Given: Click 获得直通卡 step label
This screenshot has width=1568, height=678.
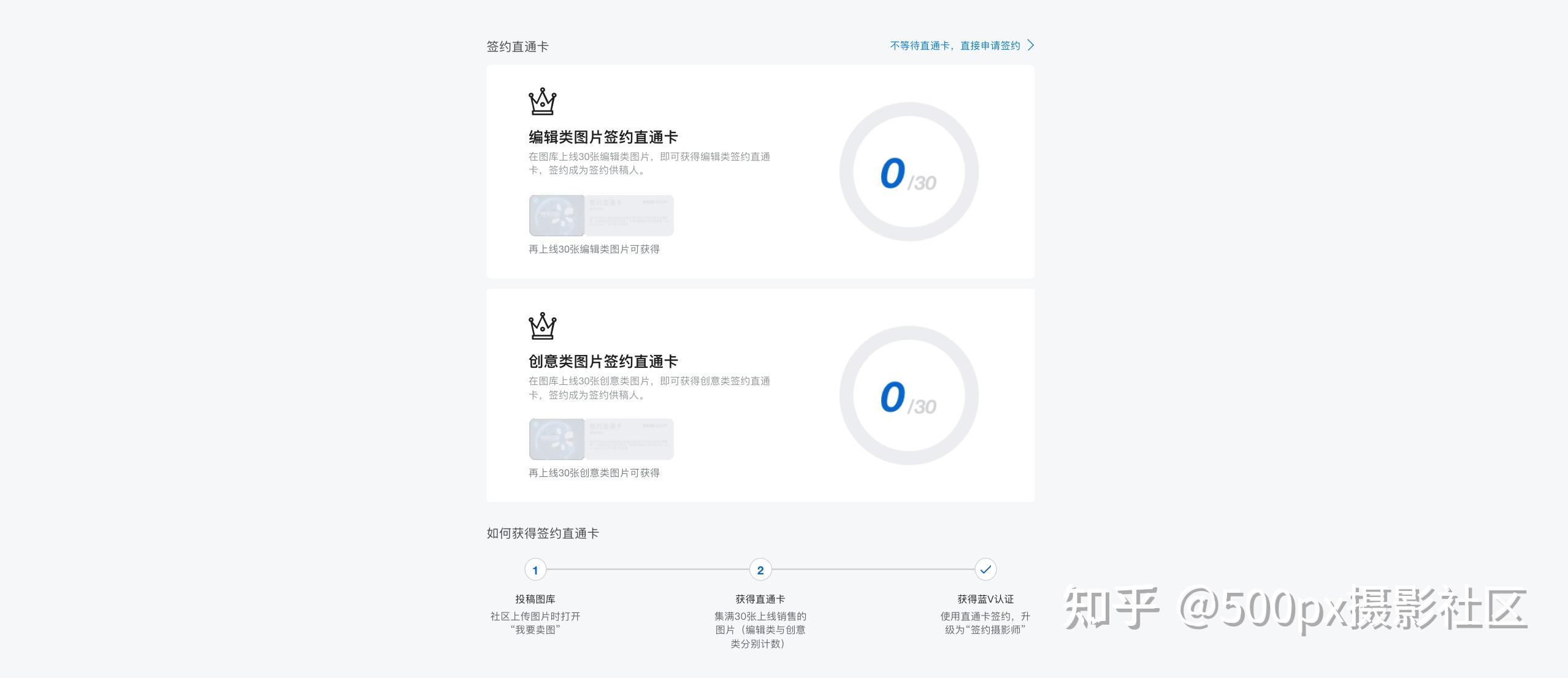Looking at the screenshot, I should tap(760, 599).
